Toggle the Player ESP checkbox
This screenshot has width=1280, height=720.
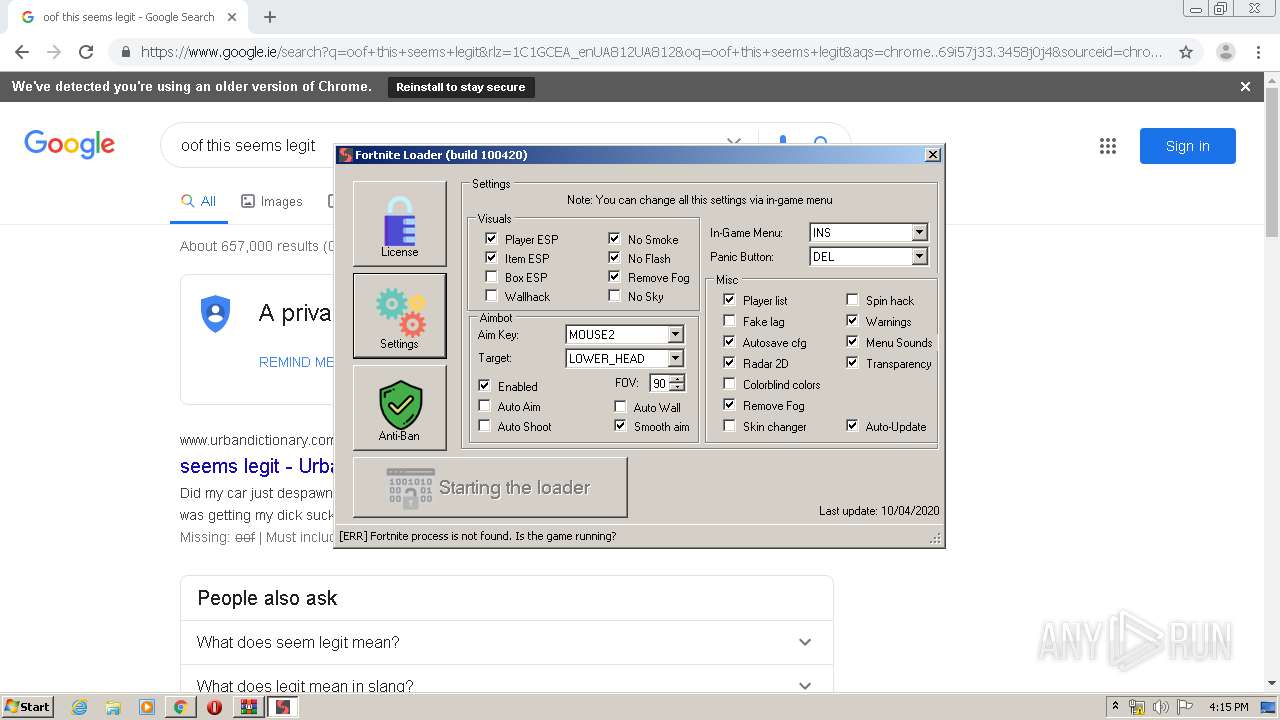coord(491,239)
